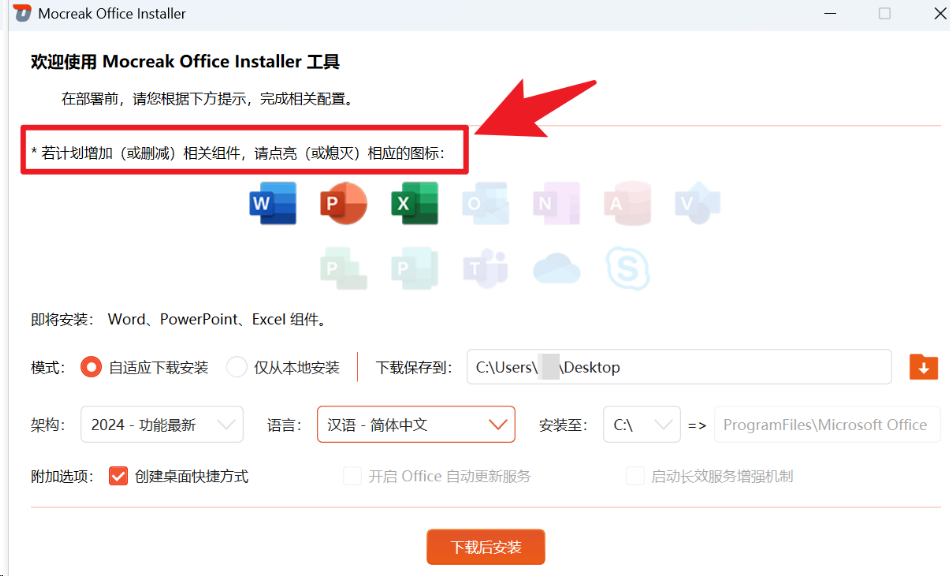This screenshot has height=576, width=950.
Task: Click the 下载后安装 button
Action: pos(486,547)
